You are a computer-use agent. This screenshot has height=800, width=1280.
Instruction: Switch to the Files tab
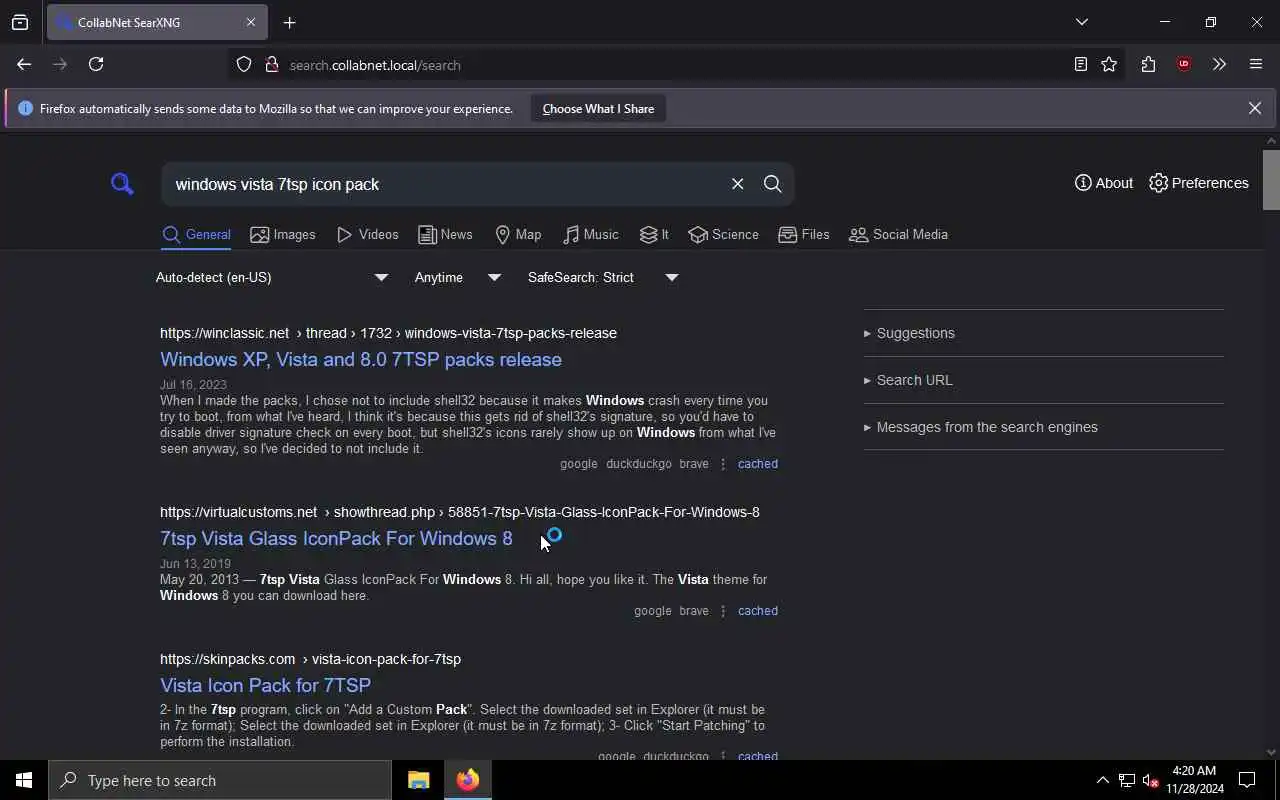pyautogui.click(x=804, y=234)
